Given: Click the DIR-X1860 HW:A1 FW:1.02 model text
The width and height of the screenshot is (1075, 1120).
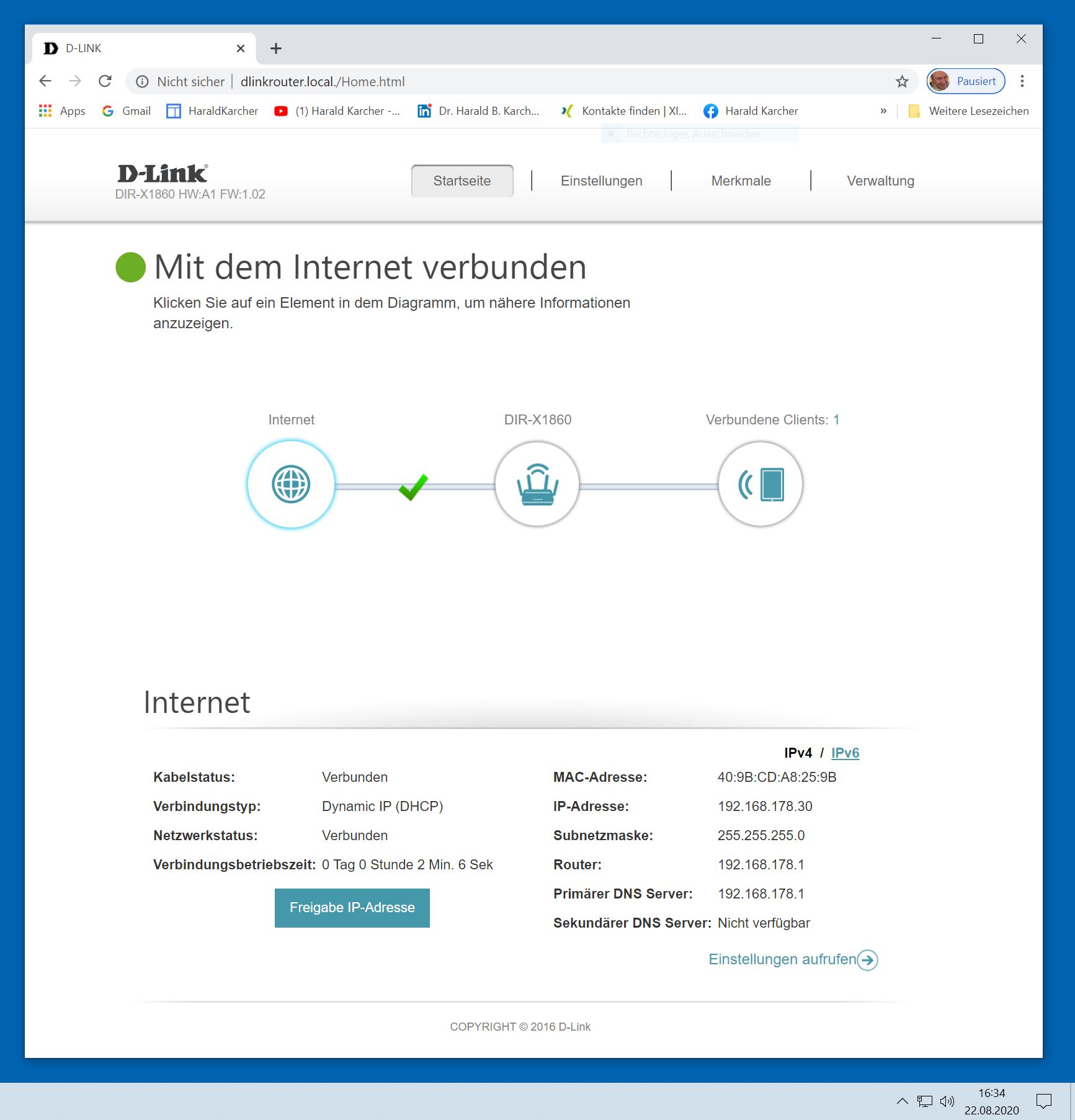Looking at the screenshot, I should pyautogui.click(x=190, y=194).
